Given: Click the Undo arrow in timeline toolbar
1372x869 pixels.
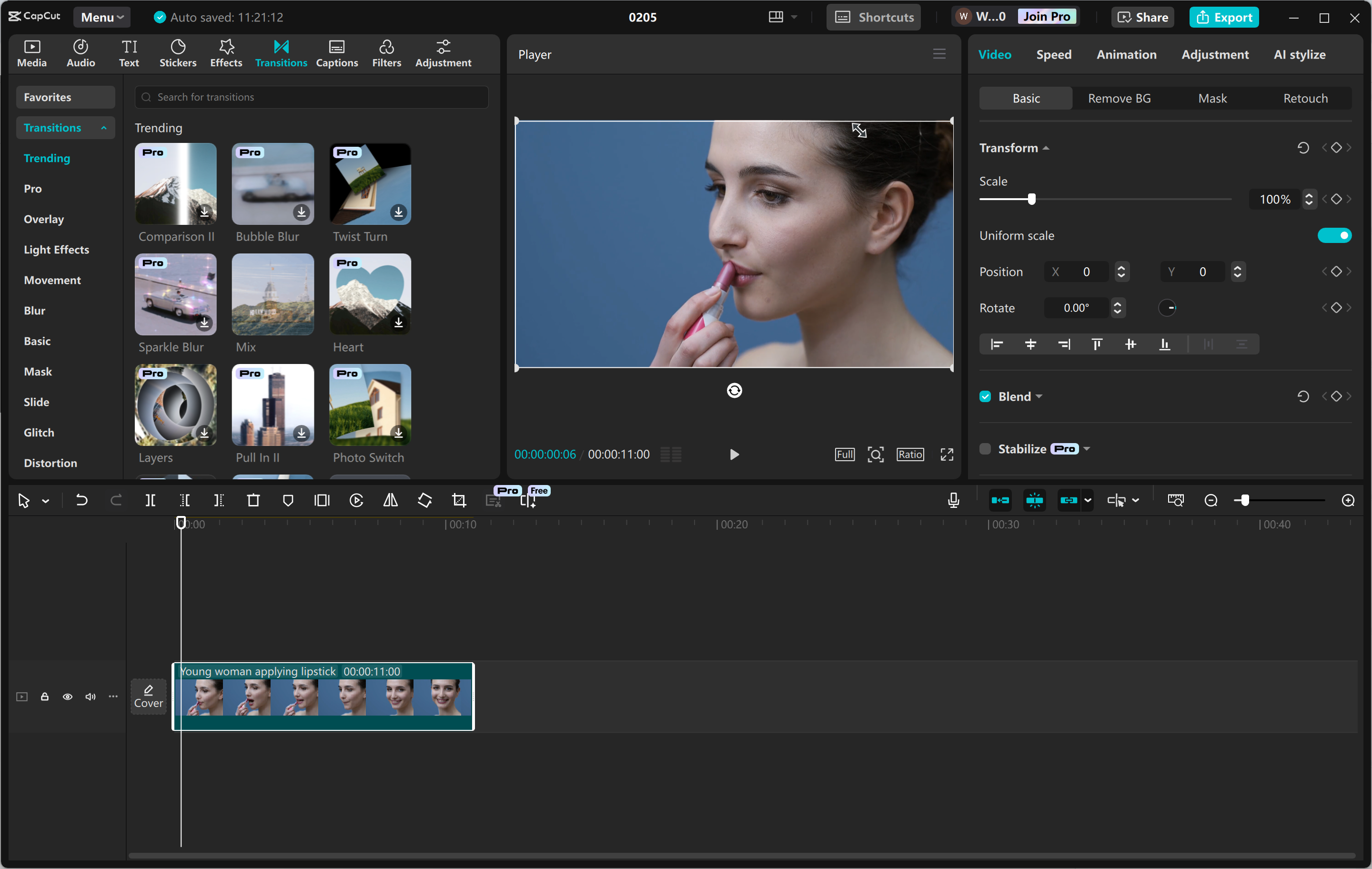Looking at the screenshot, I should [81, 501].
